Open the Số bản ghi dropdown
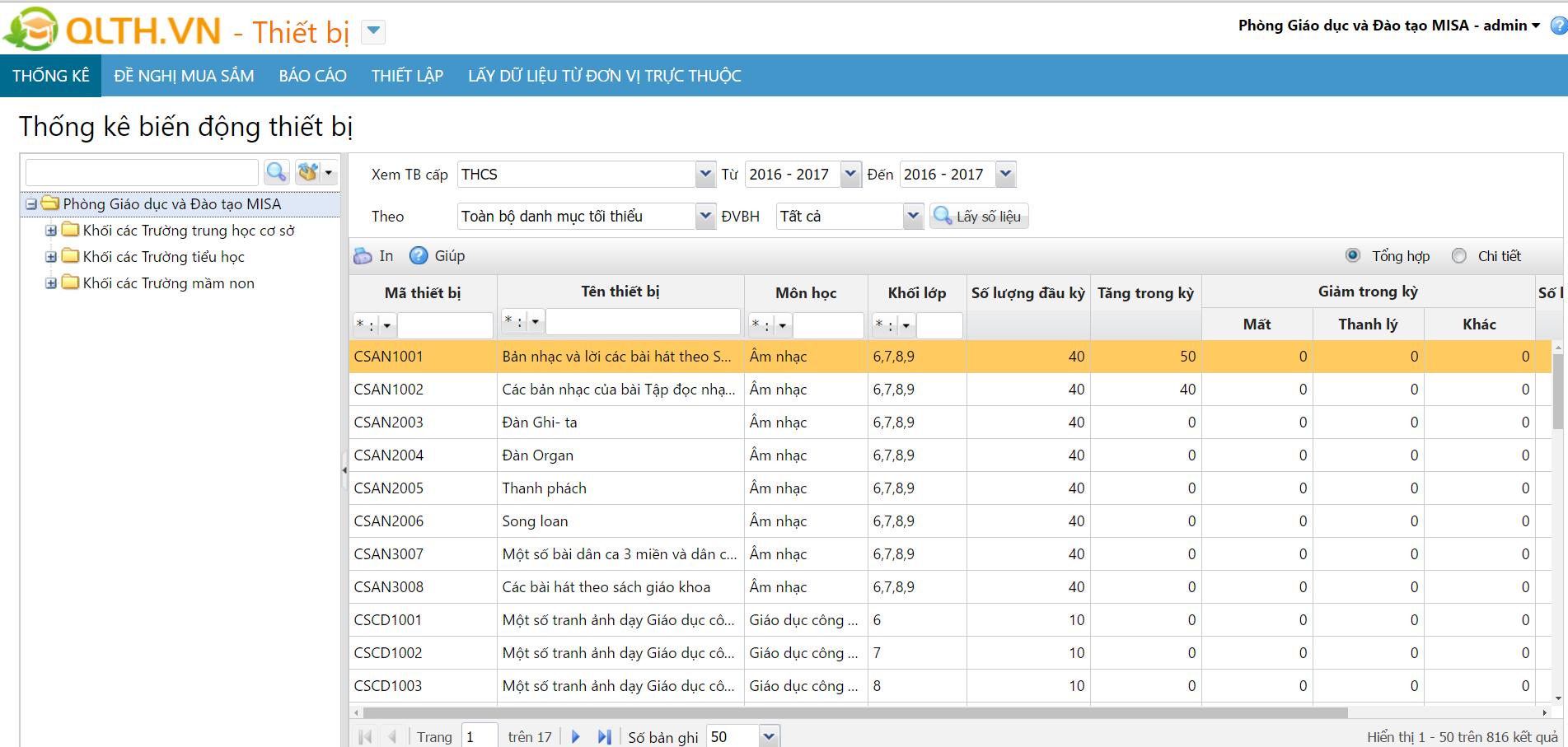This screenshot has height=747, width=1568. [769, 737]
